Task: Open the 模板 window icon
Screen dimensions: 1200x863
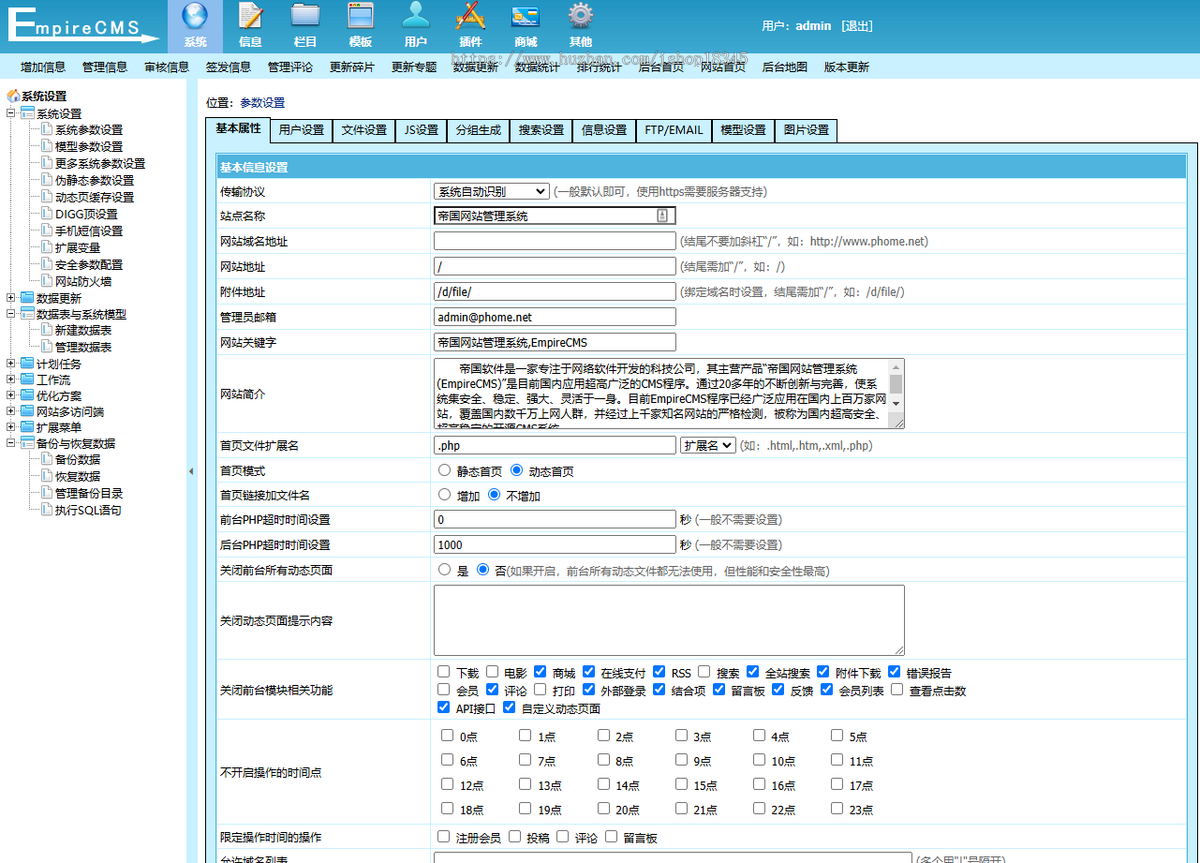Action: click(x=360, y=17)
